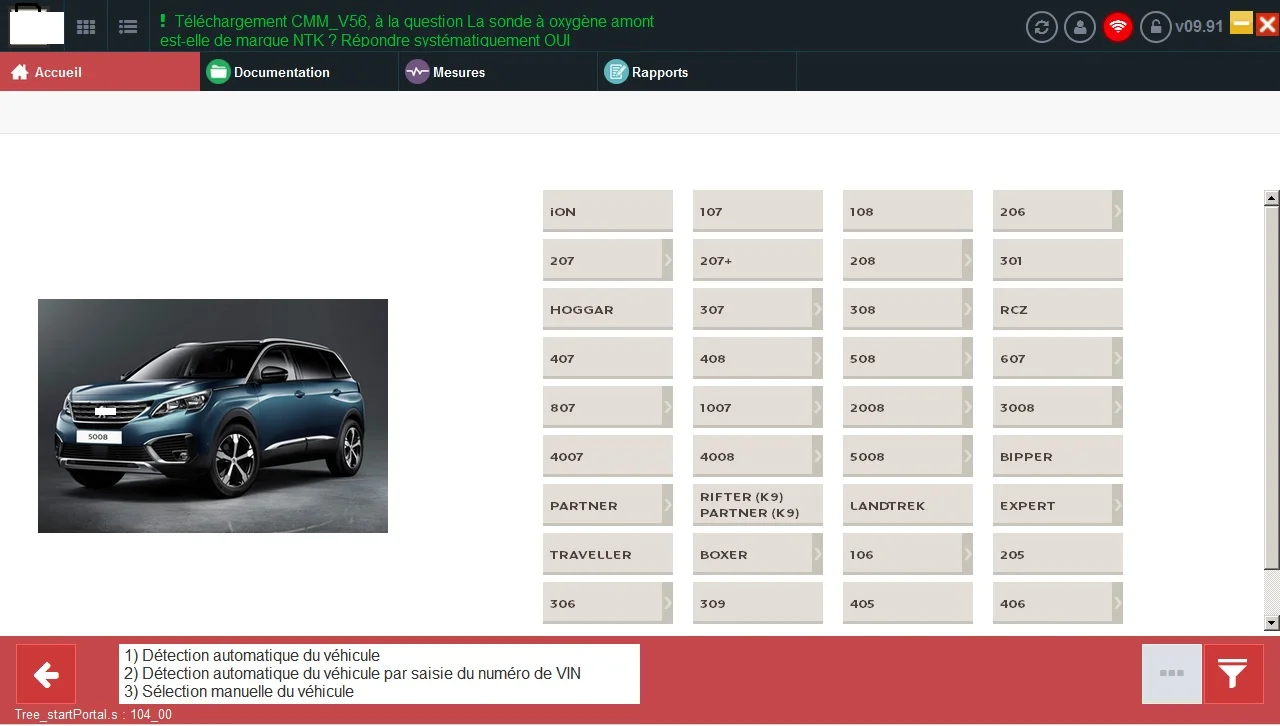Expand the 807 submenu arrow
Screen dimensions: 1280x726
667,407
